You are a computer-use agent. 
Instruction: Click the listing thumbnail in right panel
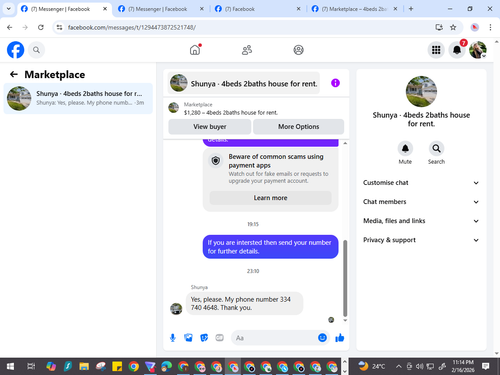point(421,91)
